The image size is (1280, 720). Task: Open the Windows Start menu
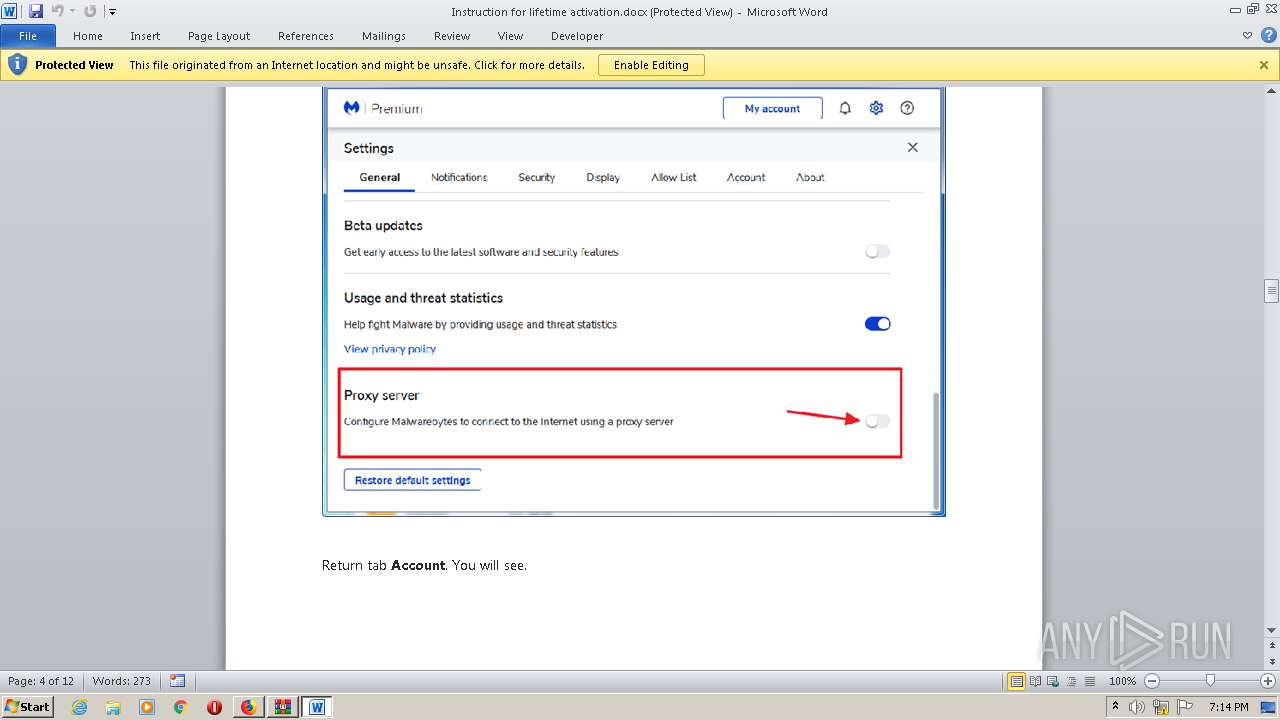click(x=27, y=706)
